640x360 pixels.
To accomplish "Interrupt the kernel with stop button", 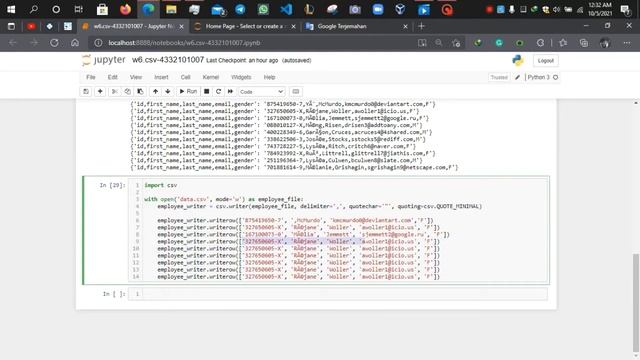I will 207,91.
